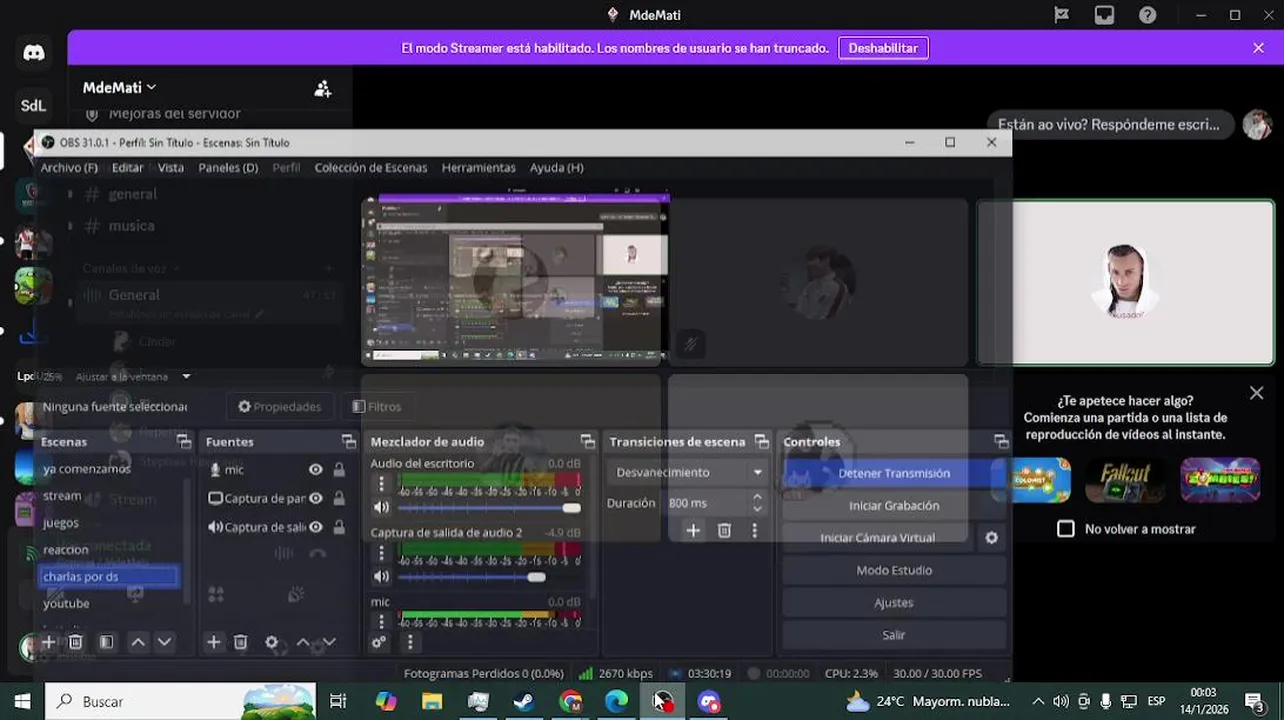Open virtual camera settings gear
Viewport: 1284px width, 720px height.
point(991,538)
